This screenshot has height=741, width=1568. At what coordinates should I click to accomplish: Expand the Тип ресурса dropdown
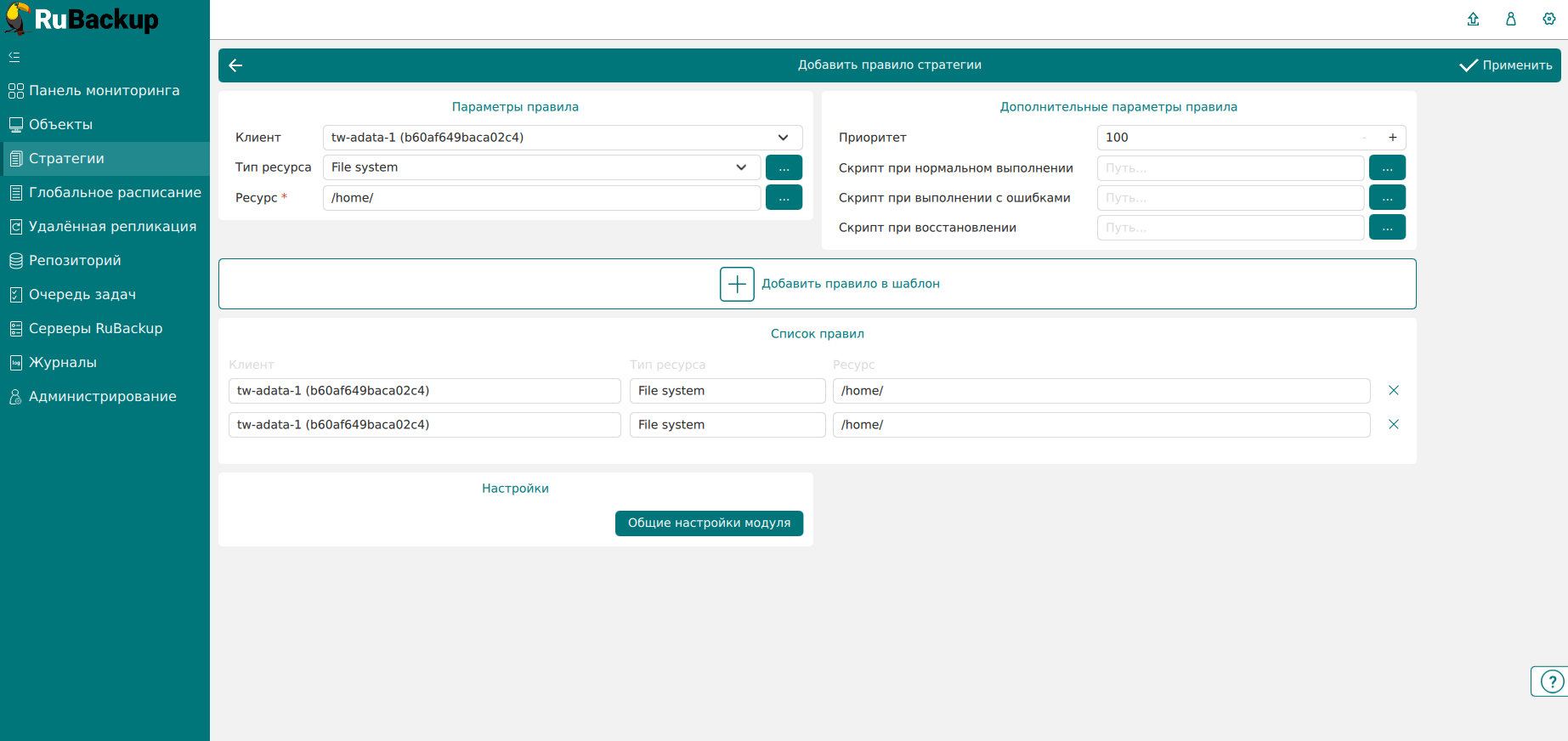741,167
